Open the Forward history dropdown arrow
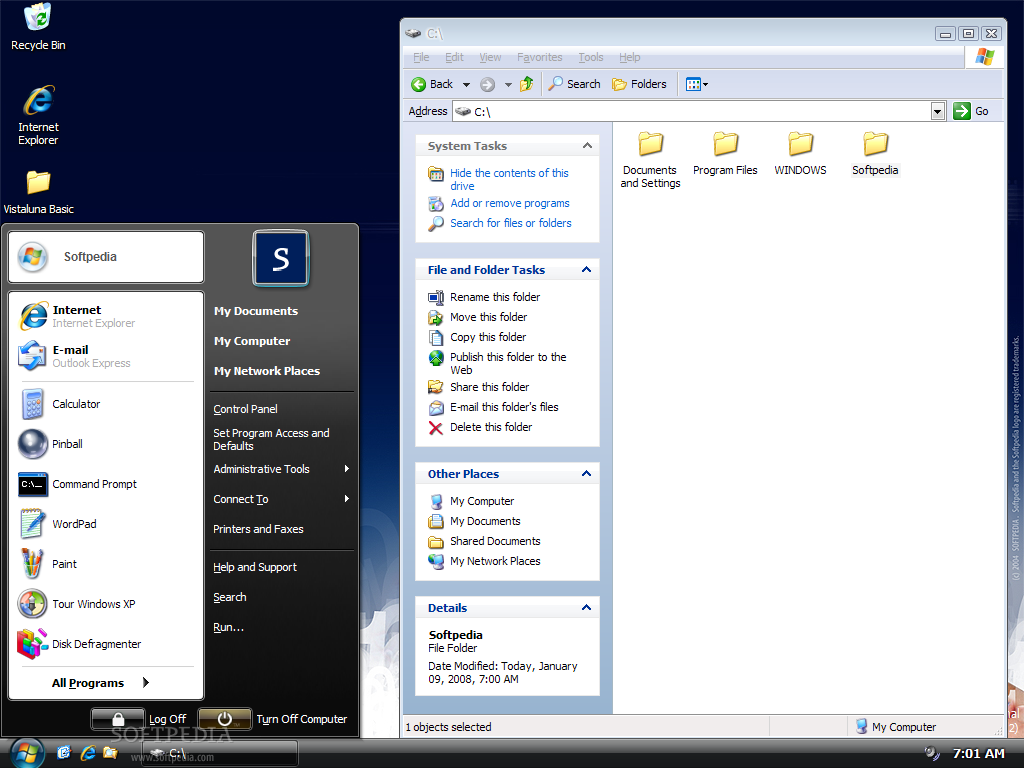 pyautogui.click(x=508, y=84)
